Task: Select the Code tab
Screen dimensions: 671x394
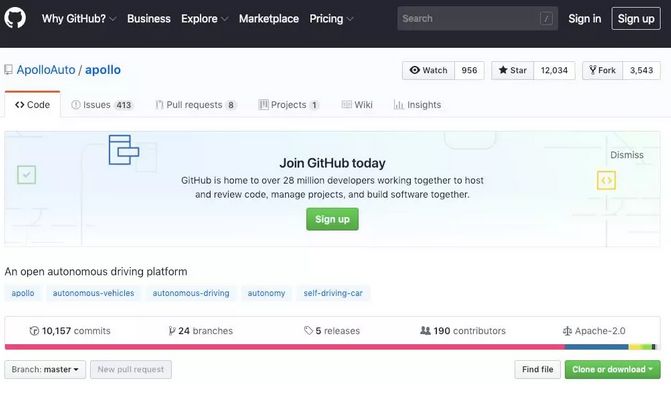Action: (x=33, y=104)
